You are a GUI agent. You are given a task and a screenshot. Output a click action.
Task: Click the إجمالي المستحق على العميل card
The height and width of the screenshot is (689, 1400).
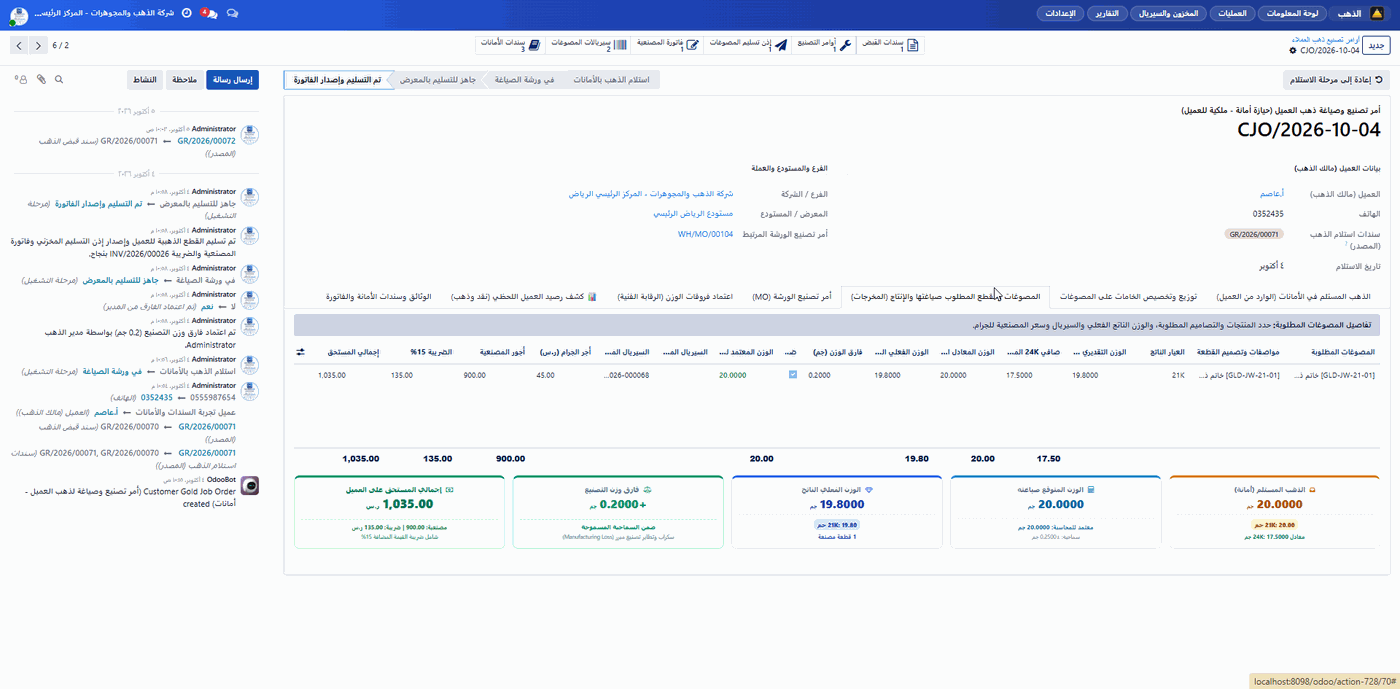coord(399,512)
